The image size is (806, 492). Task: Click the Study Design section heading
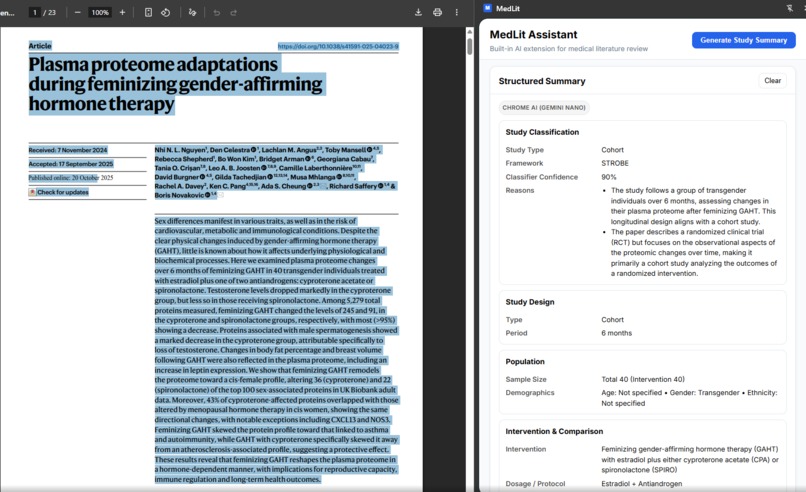(530, 302)
